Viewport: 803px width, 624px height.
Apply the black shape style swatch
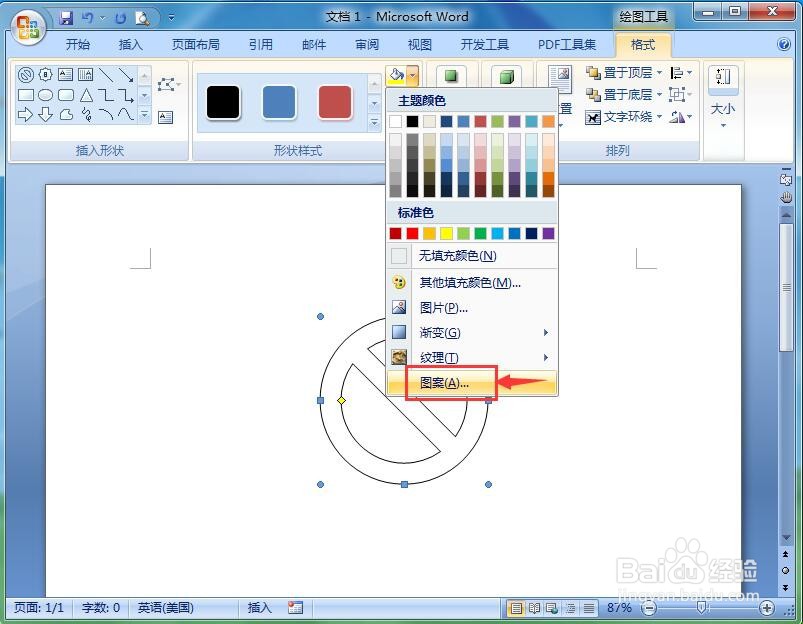223,102
